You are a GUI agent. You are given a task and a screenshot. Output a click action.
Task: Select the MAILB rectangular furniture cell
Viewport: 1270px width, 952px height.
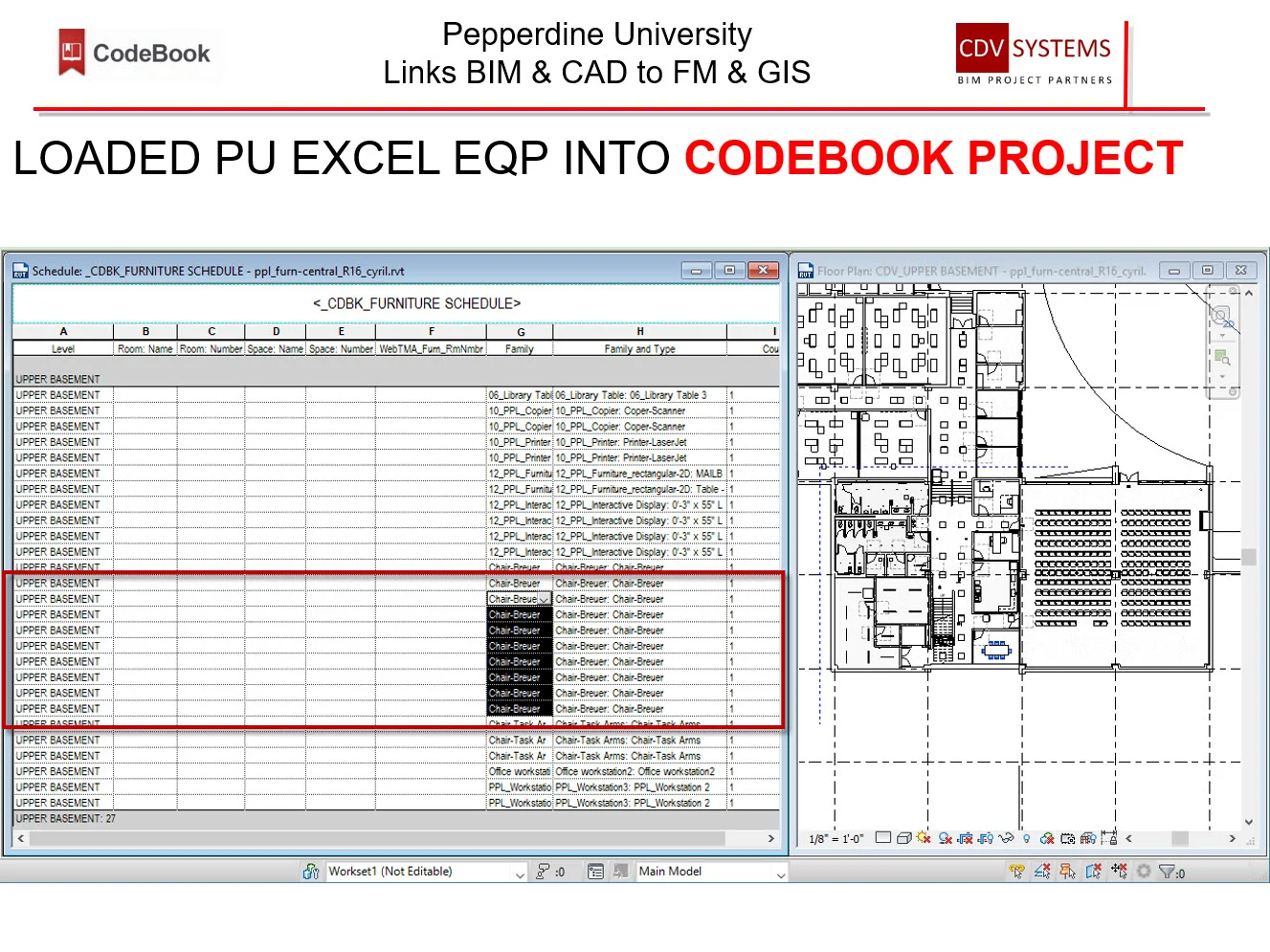[640, 474]
